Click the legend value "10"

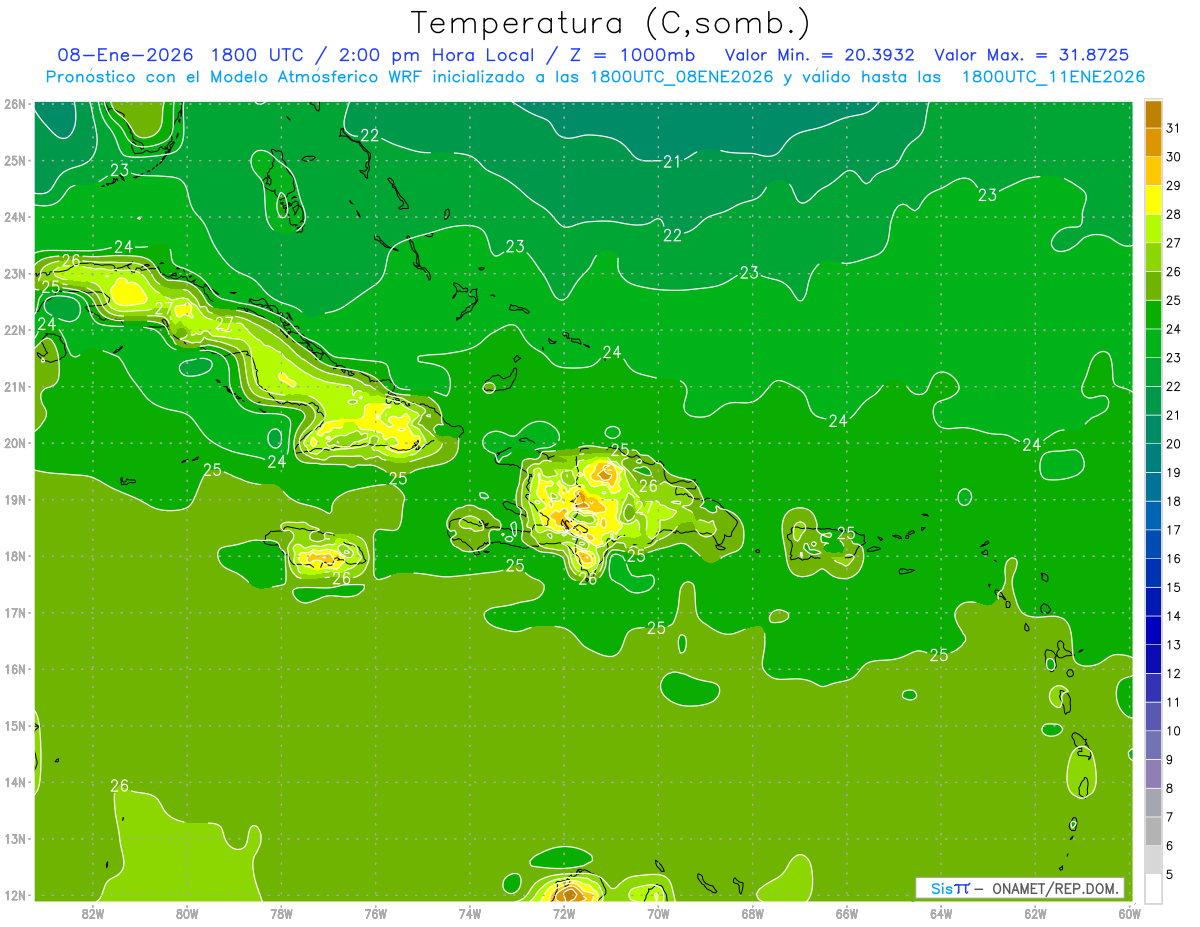click(x=1173, y=731)
